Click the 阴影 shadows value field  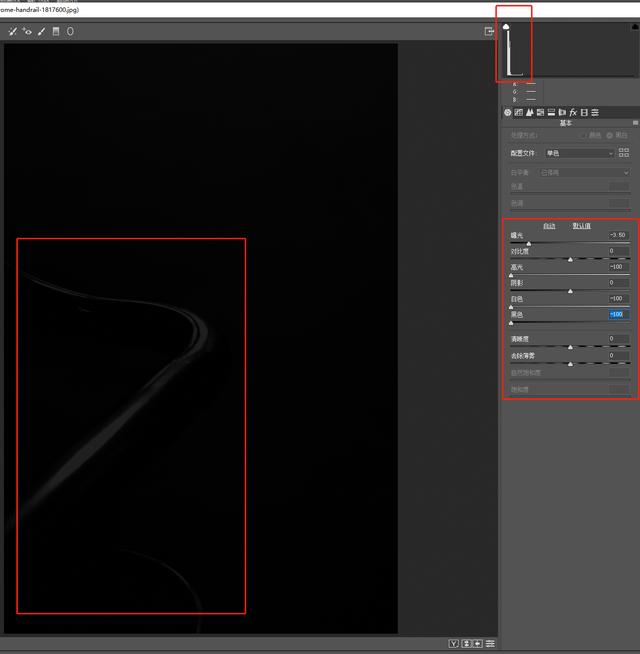[619, 283]
